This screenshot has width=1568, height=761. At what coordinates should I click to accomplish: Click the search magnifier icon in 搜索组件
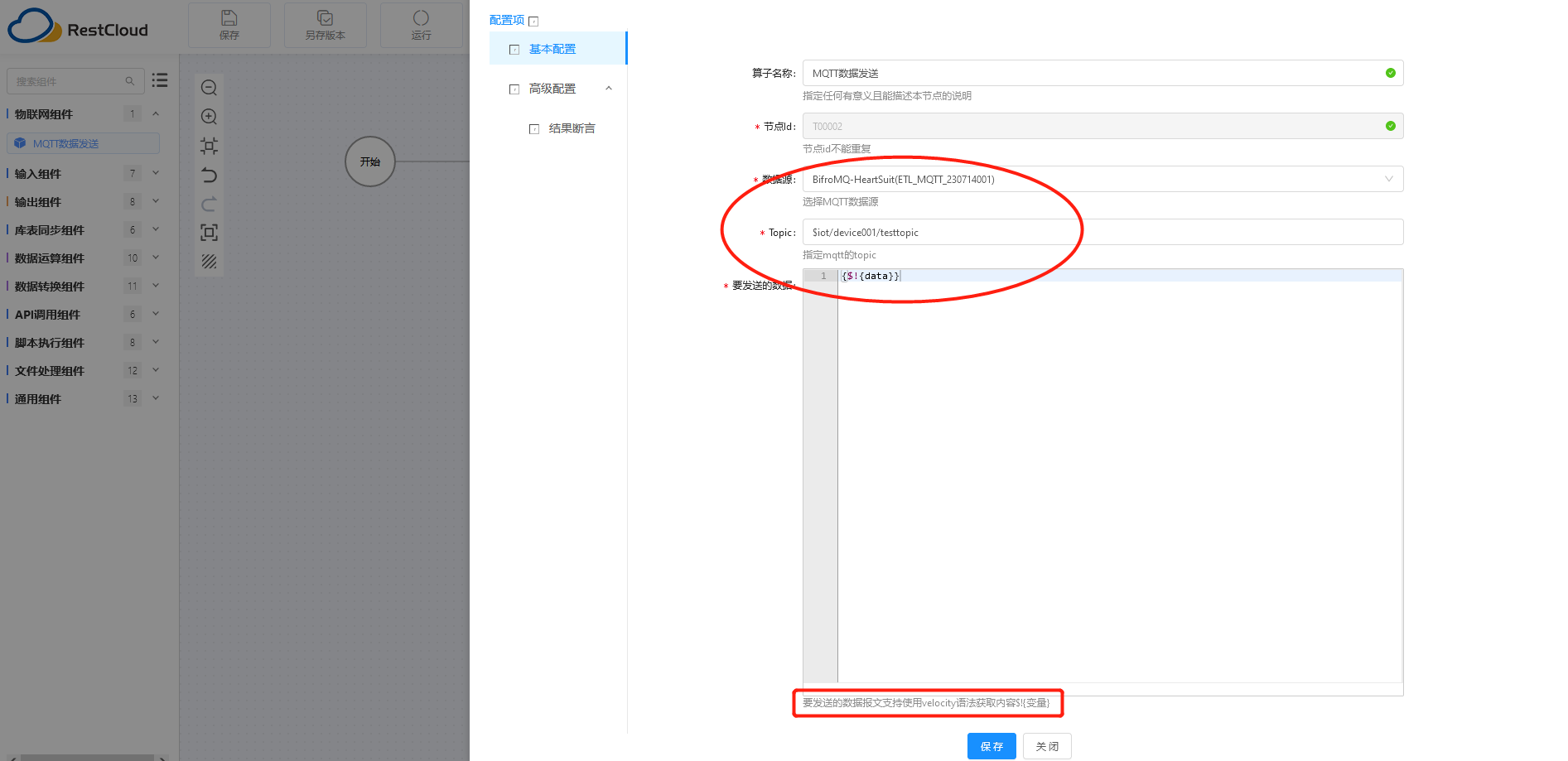(x=130, y=81)
